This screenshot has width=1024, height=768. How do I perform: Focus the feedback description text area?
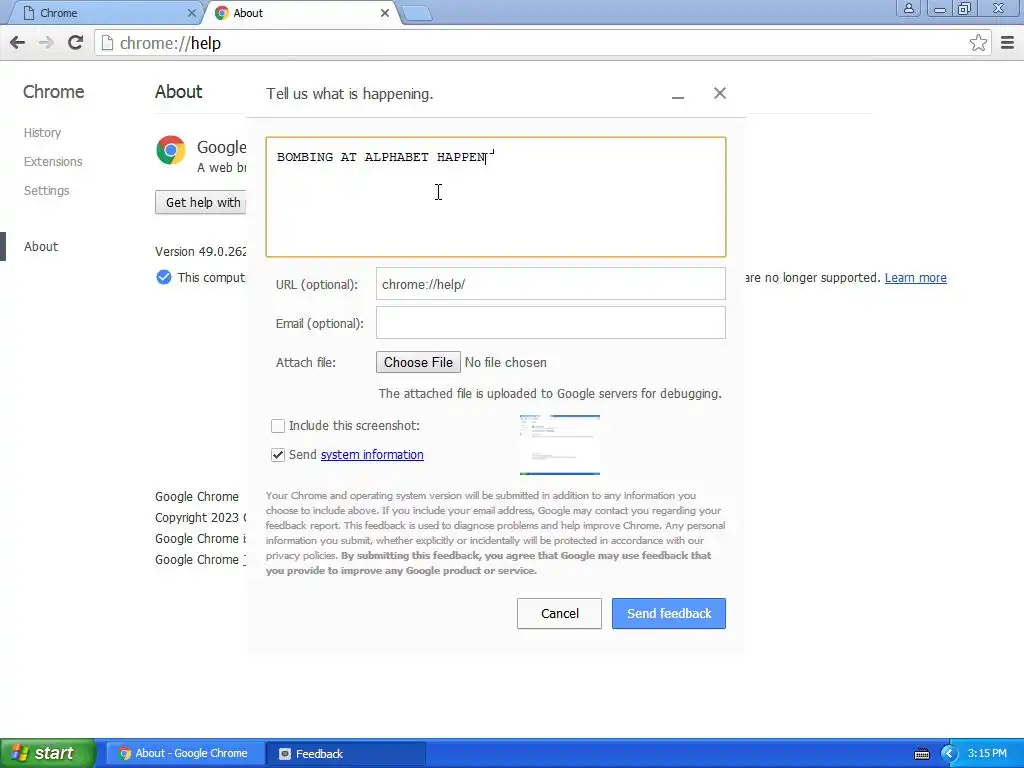pos(496,197)
